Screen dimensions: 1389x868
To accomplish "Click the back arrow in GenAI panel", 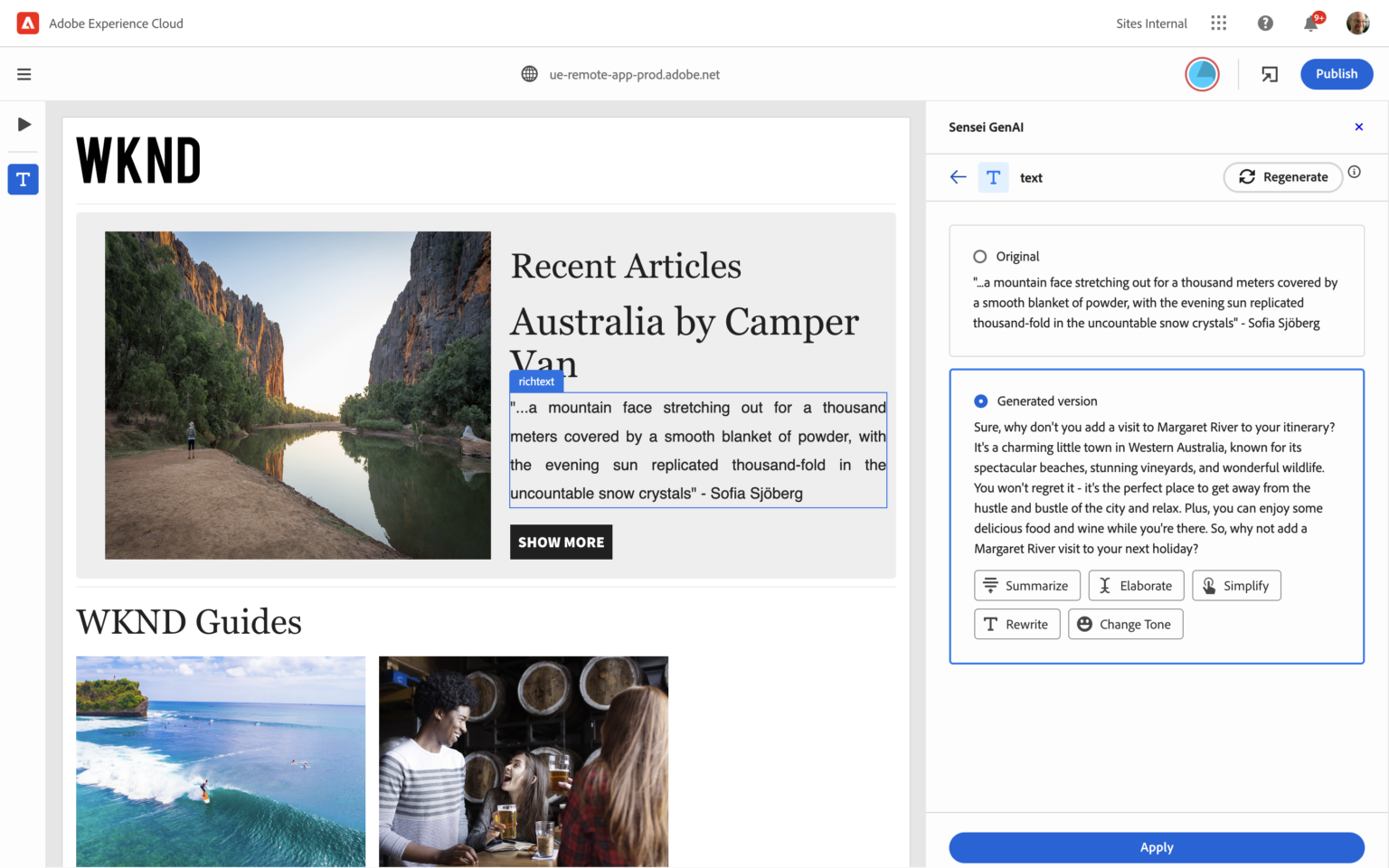I will pyautogui.click(x=959, y=177).
